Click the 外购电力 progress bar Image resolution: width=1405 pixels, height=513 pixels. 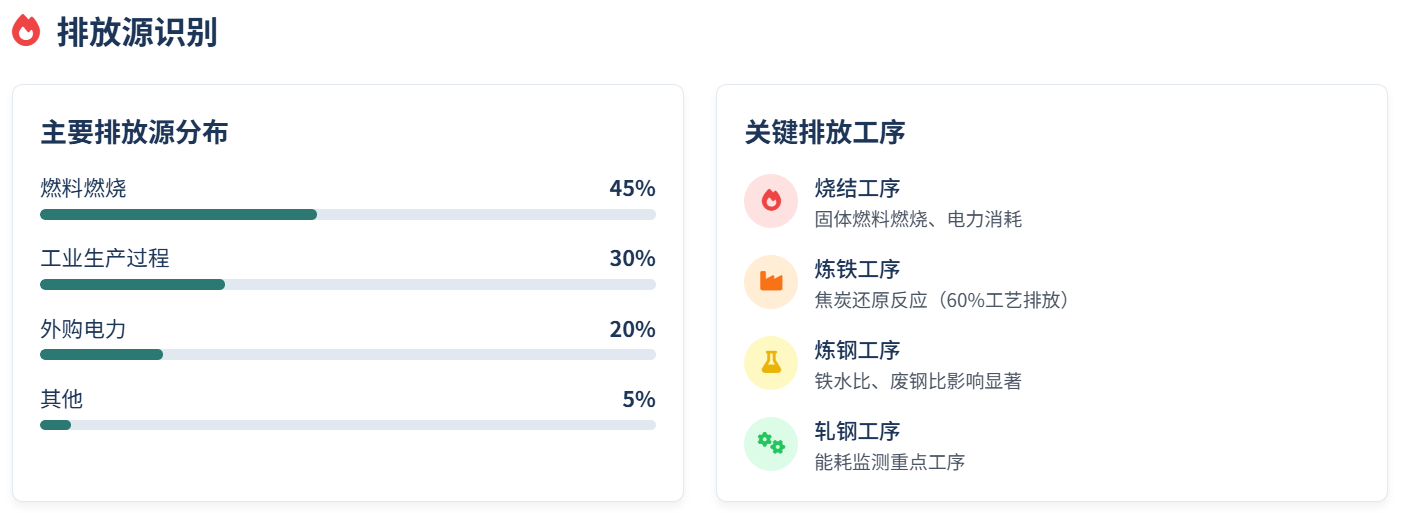pyautogui.click(x=348, y=354)
